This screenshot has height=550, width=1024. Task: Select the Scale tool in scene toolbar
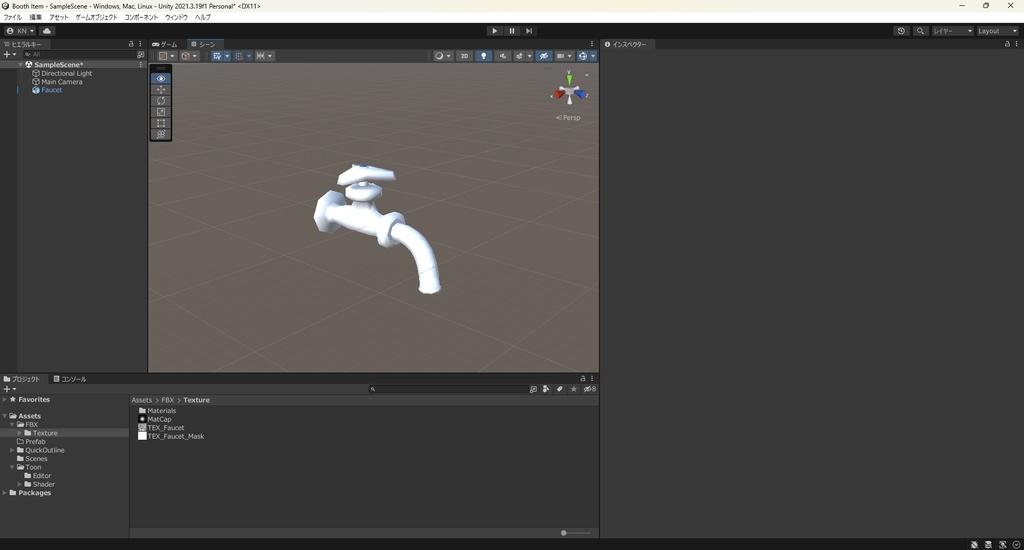tap(161, 112)
